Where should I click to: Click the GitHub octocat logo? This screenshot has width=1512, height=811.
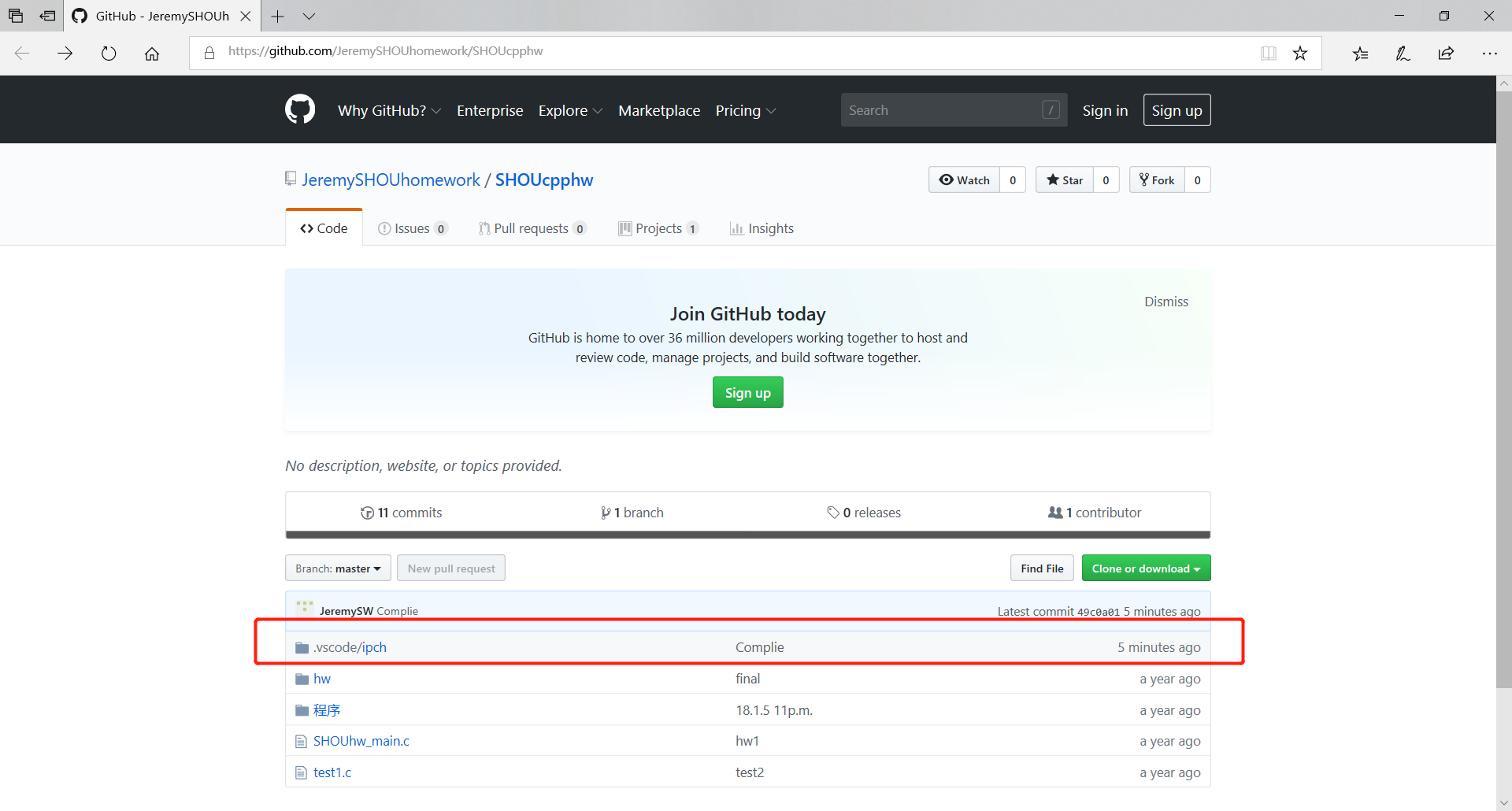(300, 109)
